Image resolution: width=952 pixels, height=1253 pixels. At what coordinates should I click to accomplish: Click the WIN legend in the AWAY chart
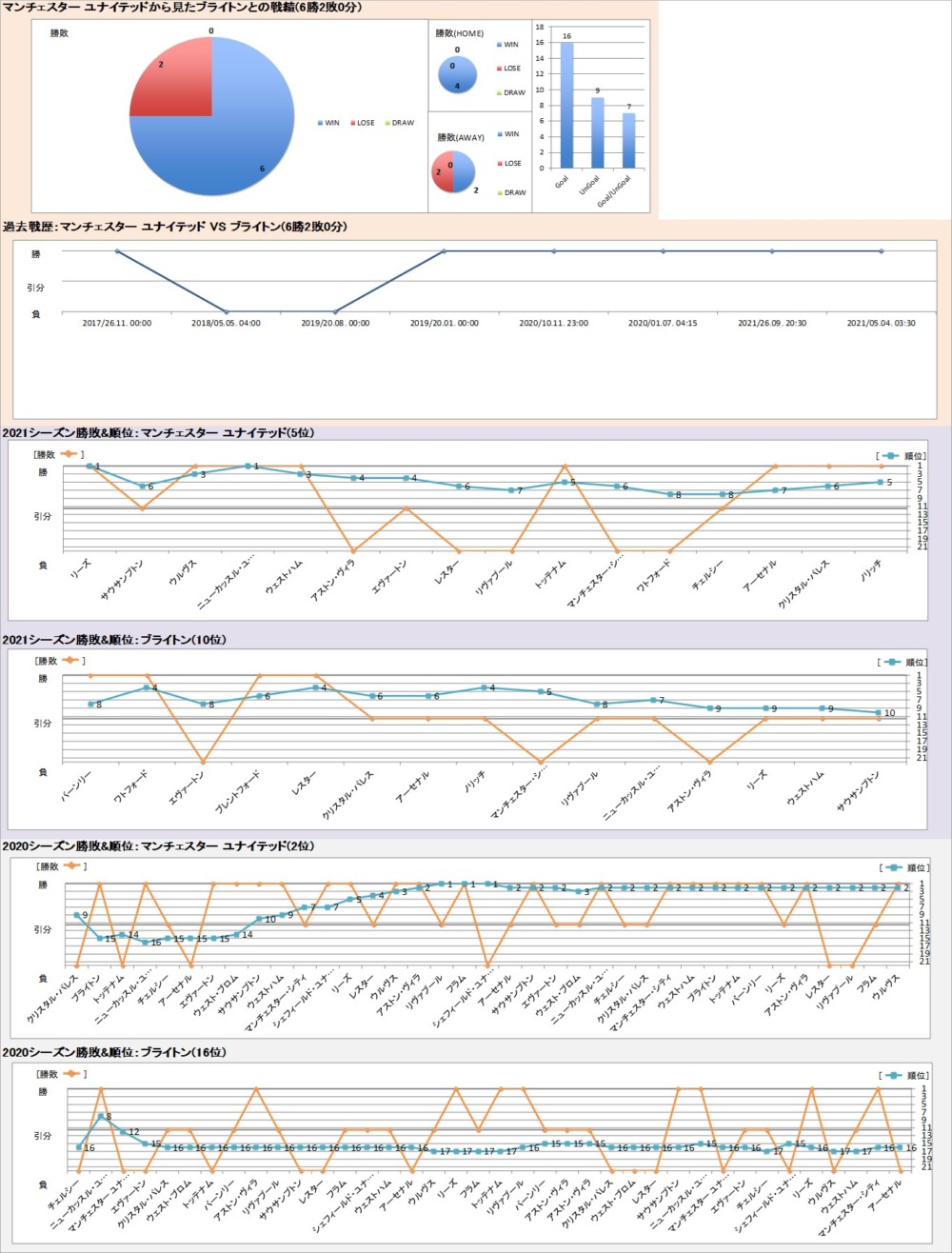(x=508, y=134)
